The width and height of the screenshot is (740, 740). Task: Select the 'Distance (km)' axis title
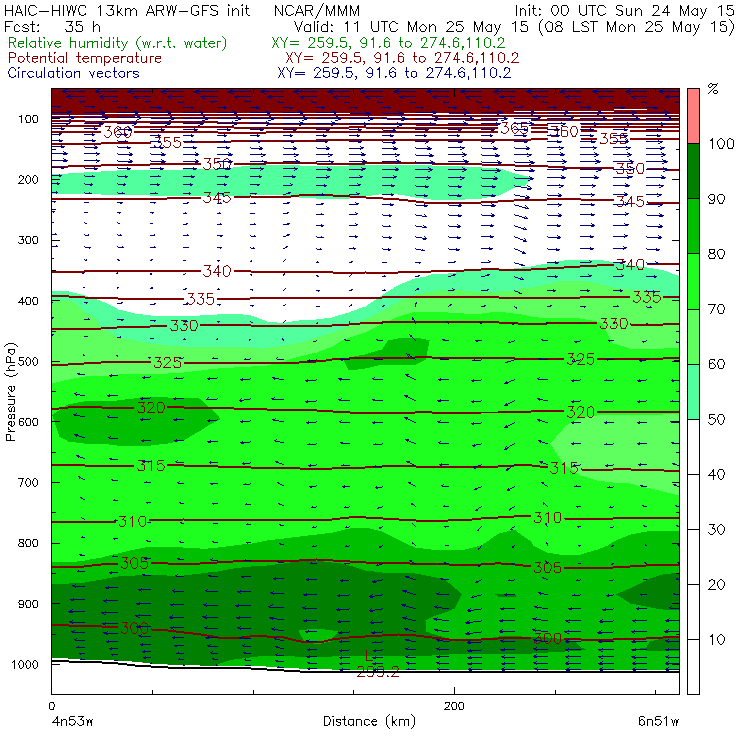(x=369, y=721)
